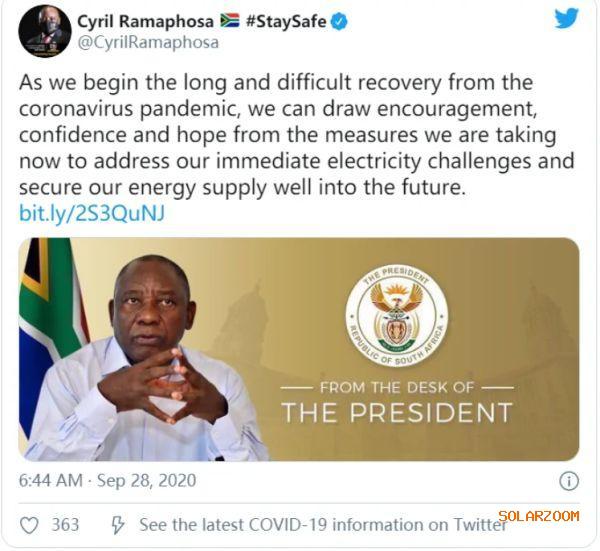Click the 6:44 AM Sep 28, 2020 timestamp
The height and width of the screenshot is (551, 600).
[x=107, y=481]
